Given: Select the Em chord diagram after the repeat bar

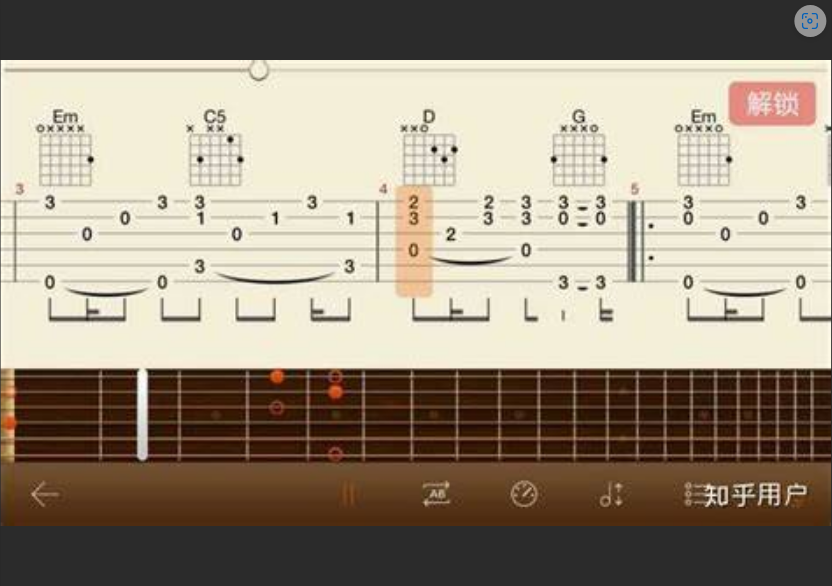Looking at the screenshot, I should click(x=703, y=148).
